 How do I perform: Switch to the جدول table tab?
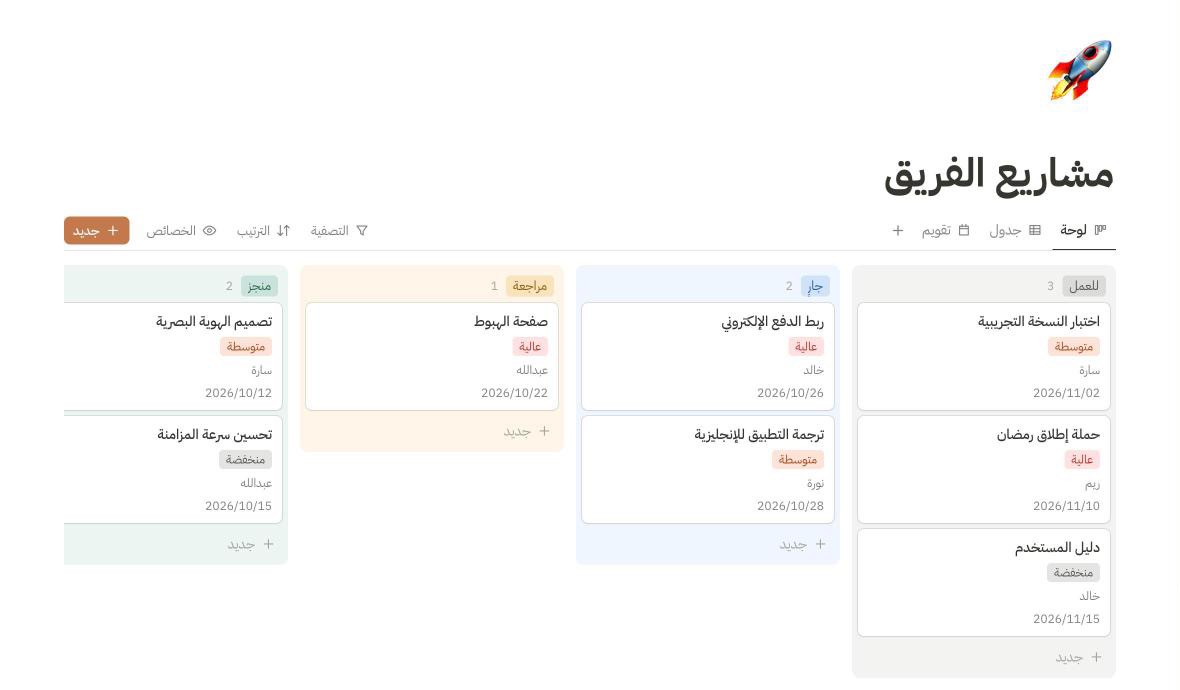coord(1015,230)
